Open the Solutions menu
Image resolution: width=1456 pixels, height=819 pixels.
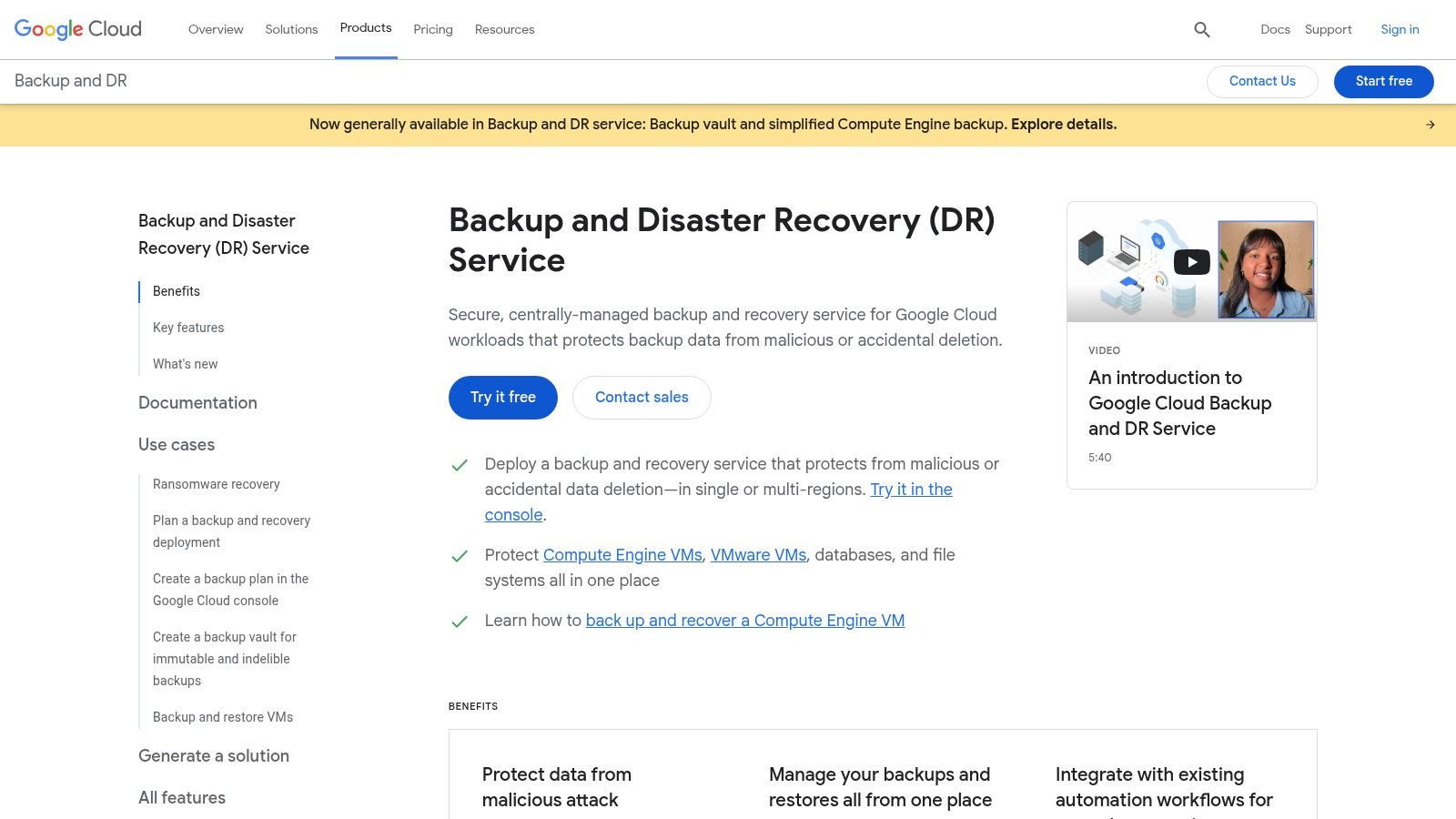click(x=291, y=29)
